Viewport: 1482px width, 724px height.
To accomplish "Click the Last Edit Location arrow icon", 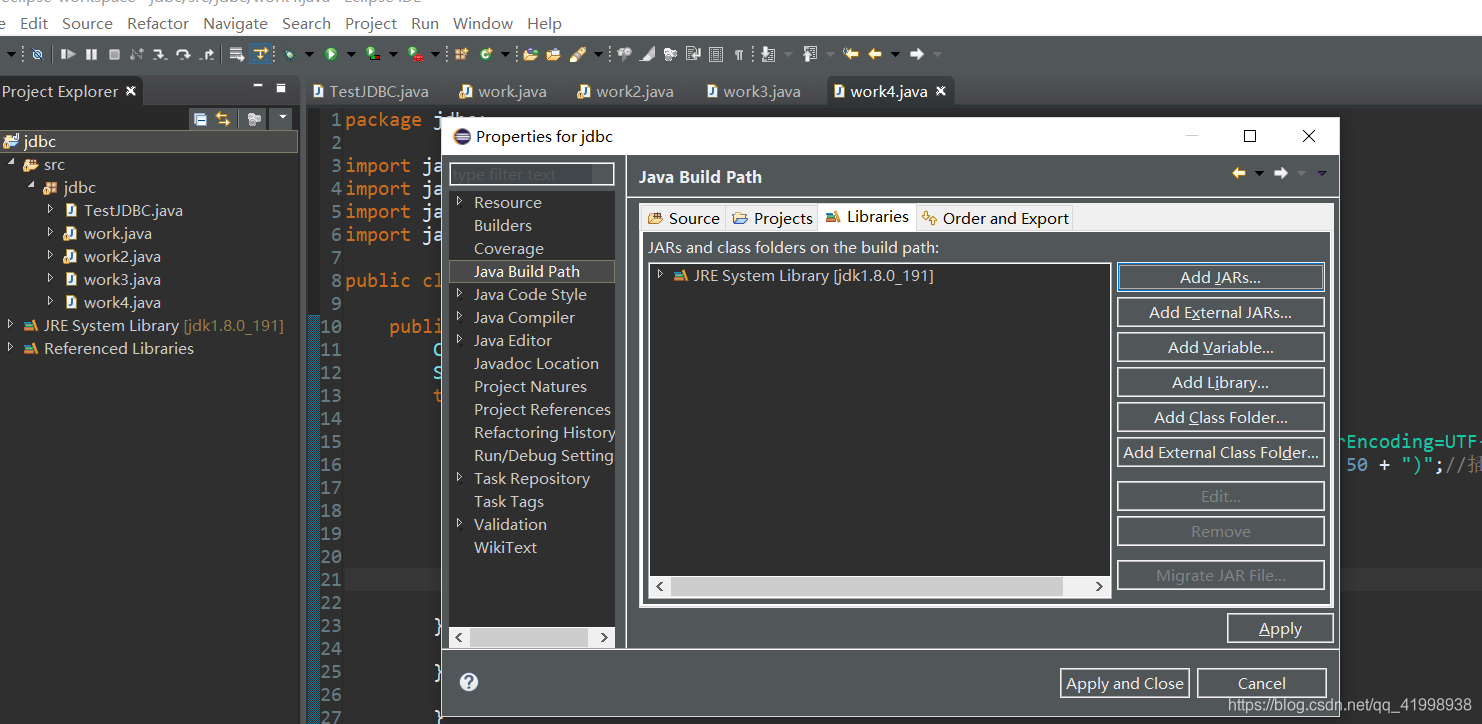I will pos(851,54).
